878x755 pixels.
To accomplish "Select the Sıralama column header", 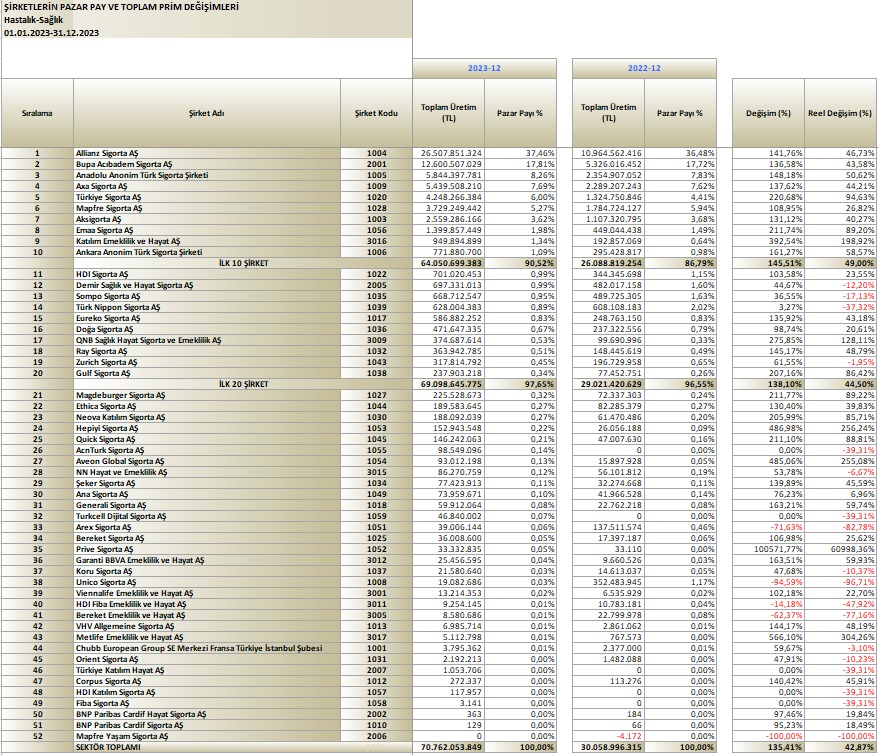I will 37,113.
